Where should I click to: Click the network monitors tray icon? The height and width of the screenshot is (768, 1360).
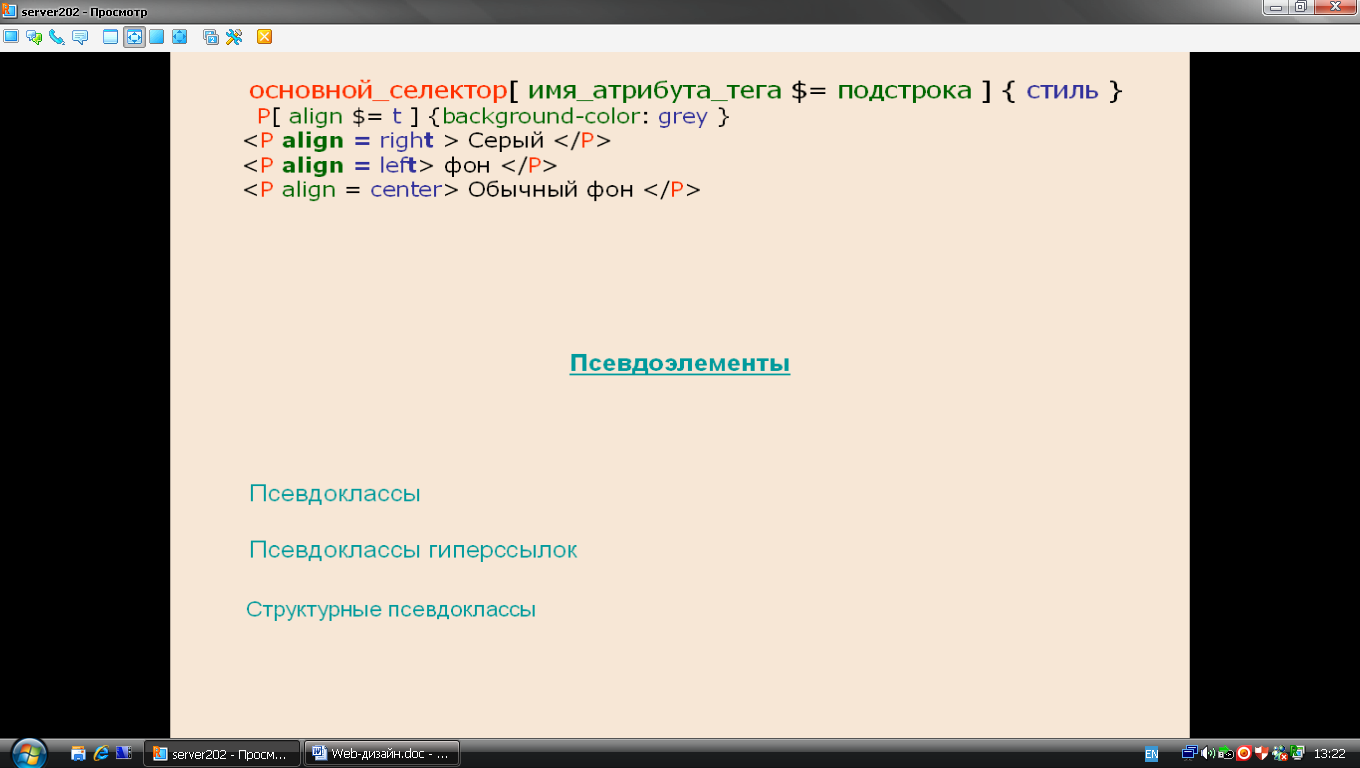1190,753
